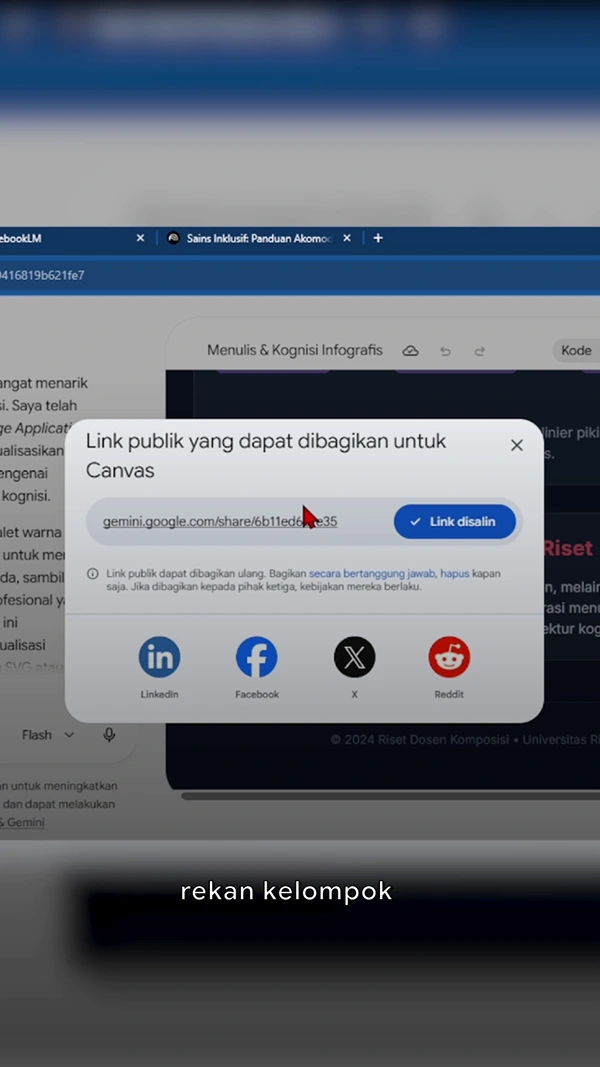
Task: Share the Canvas link on X
Action: (x=354, y=657)
